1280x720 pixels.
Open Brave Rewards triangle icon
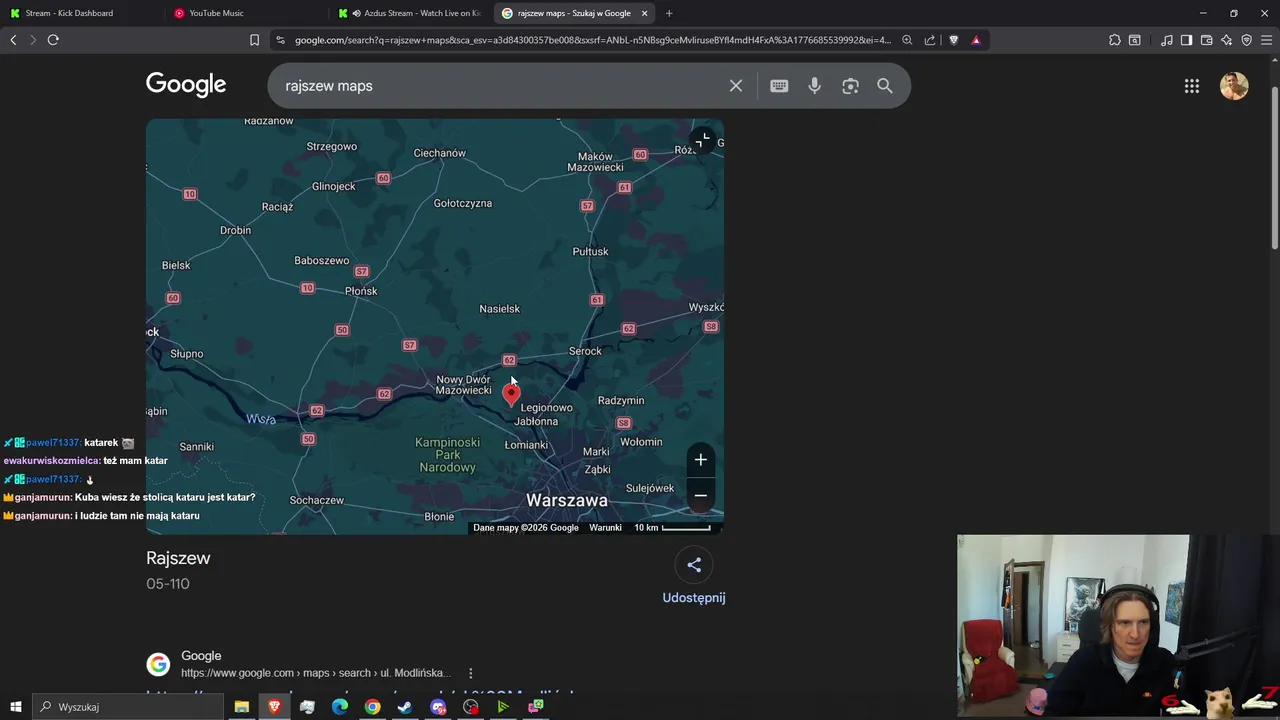click(976, 40)
